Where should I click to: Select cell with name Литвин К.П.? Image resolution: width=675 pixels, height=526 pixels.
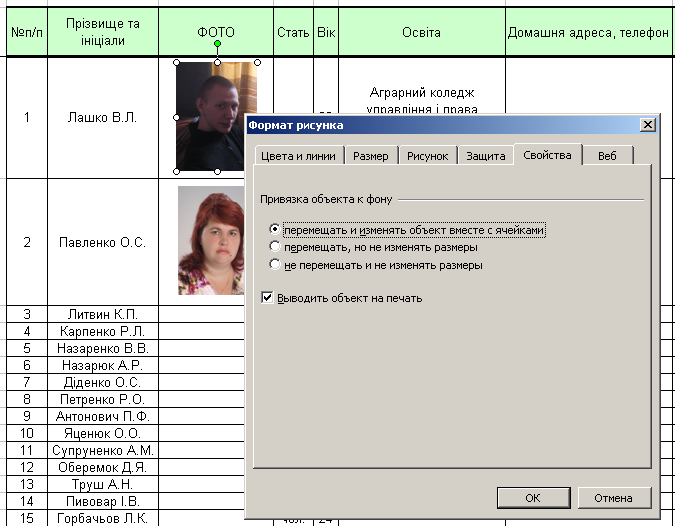pyautogui.click(x=103, y=314)
